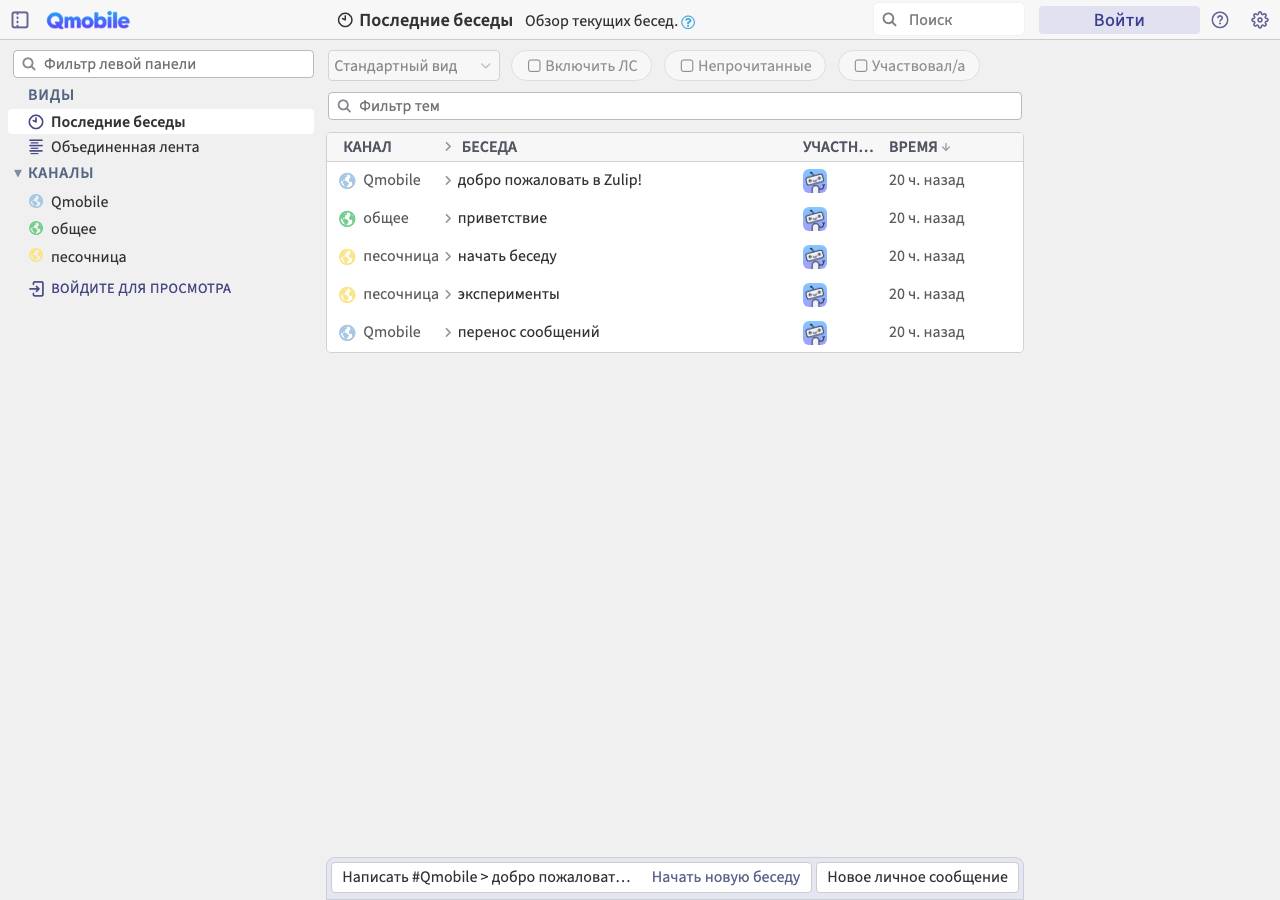The height and width of the screenshot is (900, 1280).
Task: Sort by the КАНАЛ column header
Action: [367, 147]
